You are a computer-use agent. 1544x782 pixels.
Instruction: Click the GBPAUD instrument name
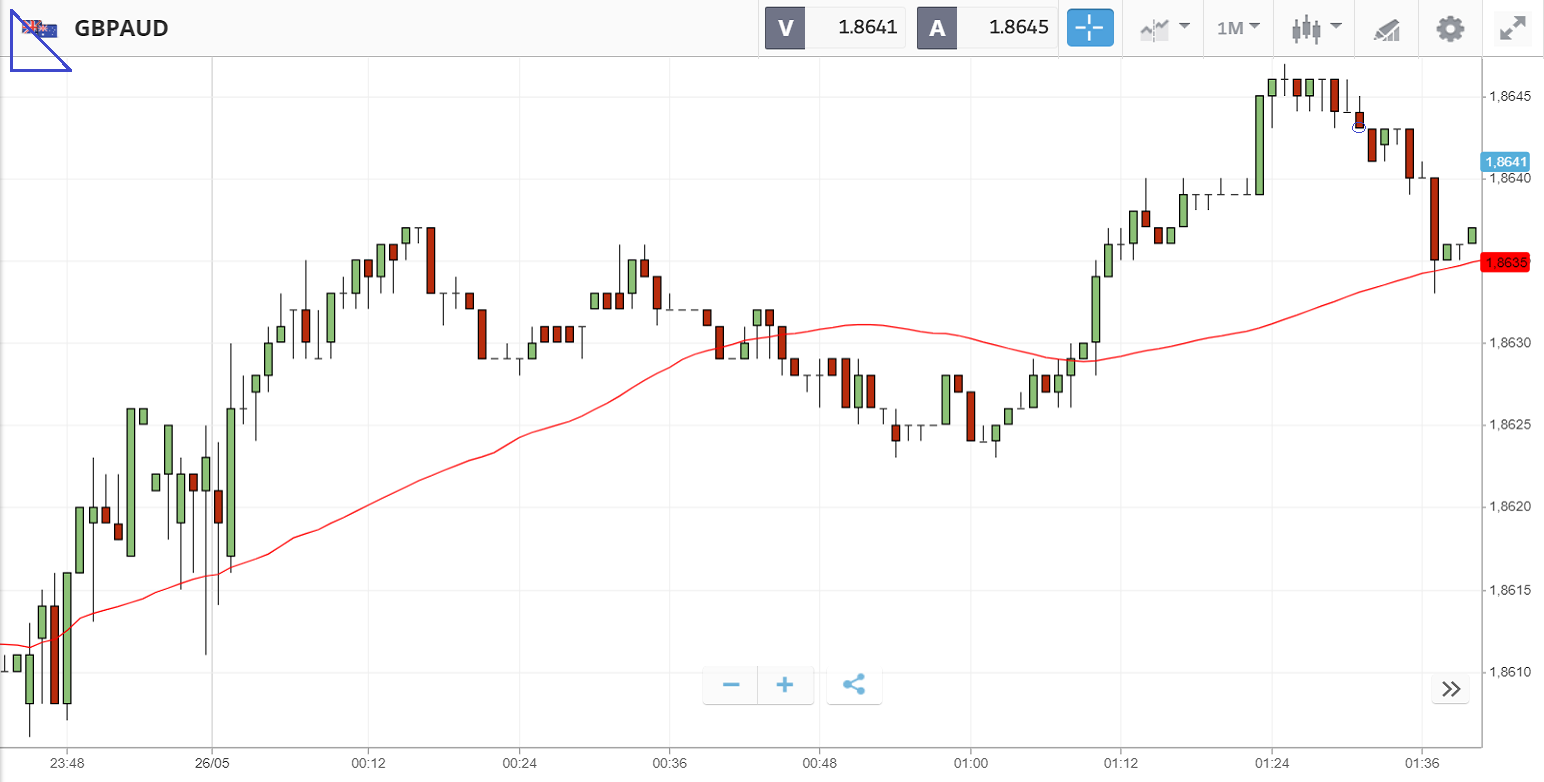click(121, 28)
